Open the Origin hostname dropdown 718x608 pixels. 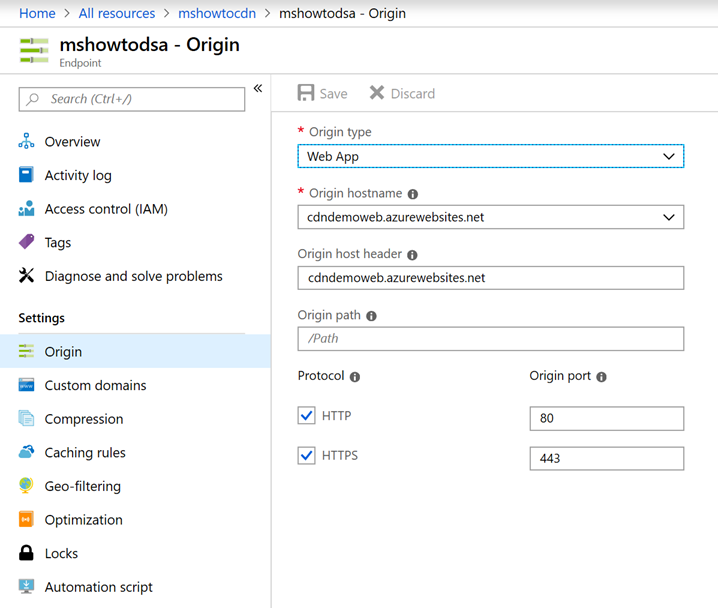coord(490,217)
